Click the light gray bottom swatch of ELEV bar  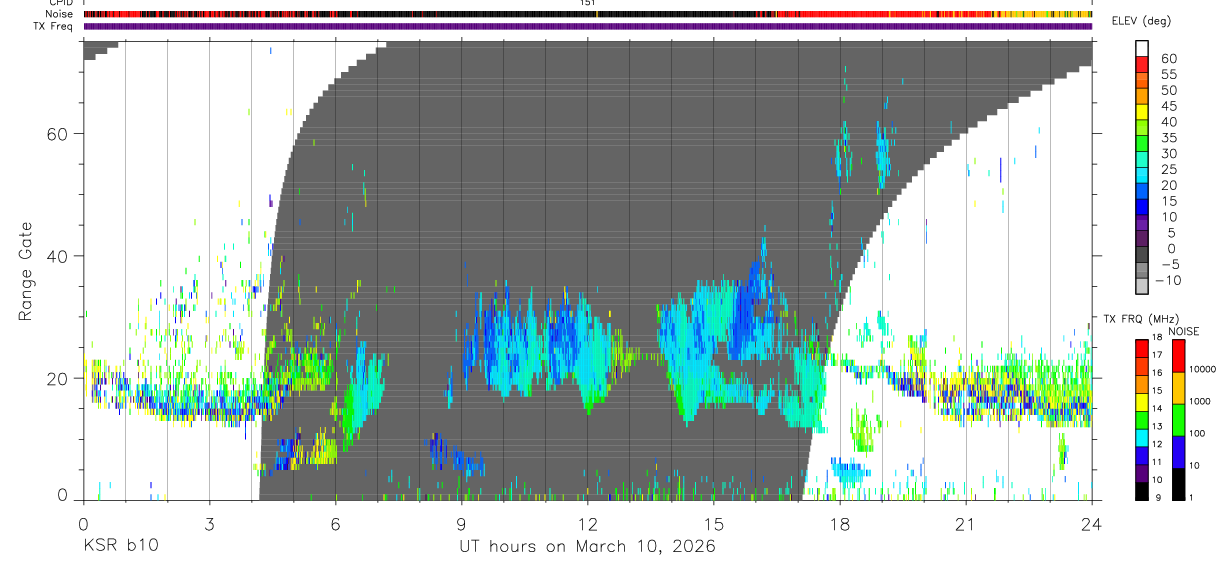coord(1142,286)
